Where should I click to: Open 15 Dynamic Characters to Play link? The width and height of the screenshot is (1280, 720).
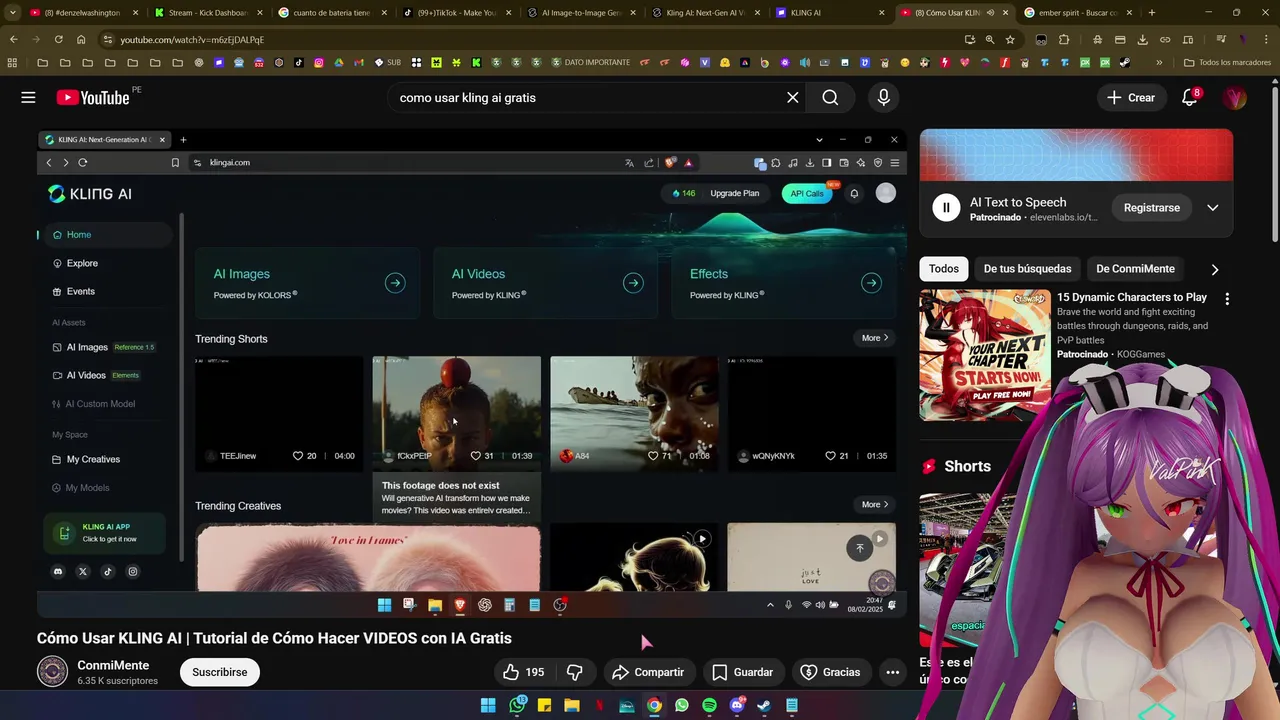click(1132, 297)
